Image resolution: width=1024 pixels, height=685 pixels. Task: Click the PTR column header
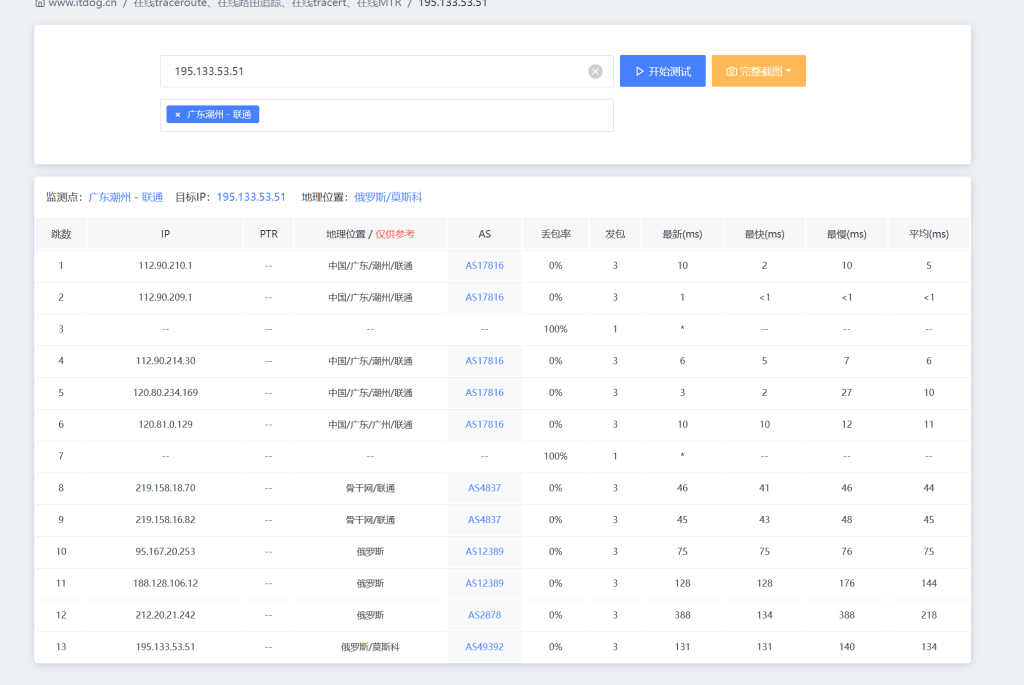268,234
